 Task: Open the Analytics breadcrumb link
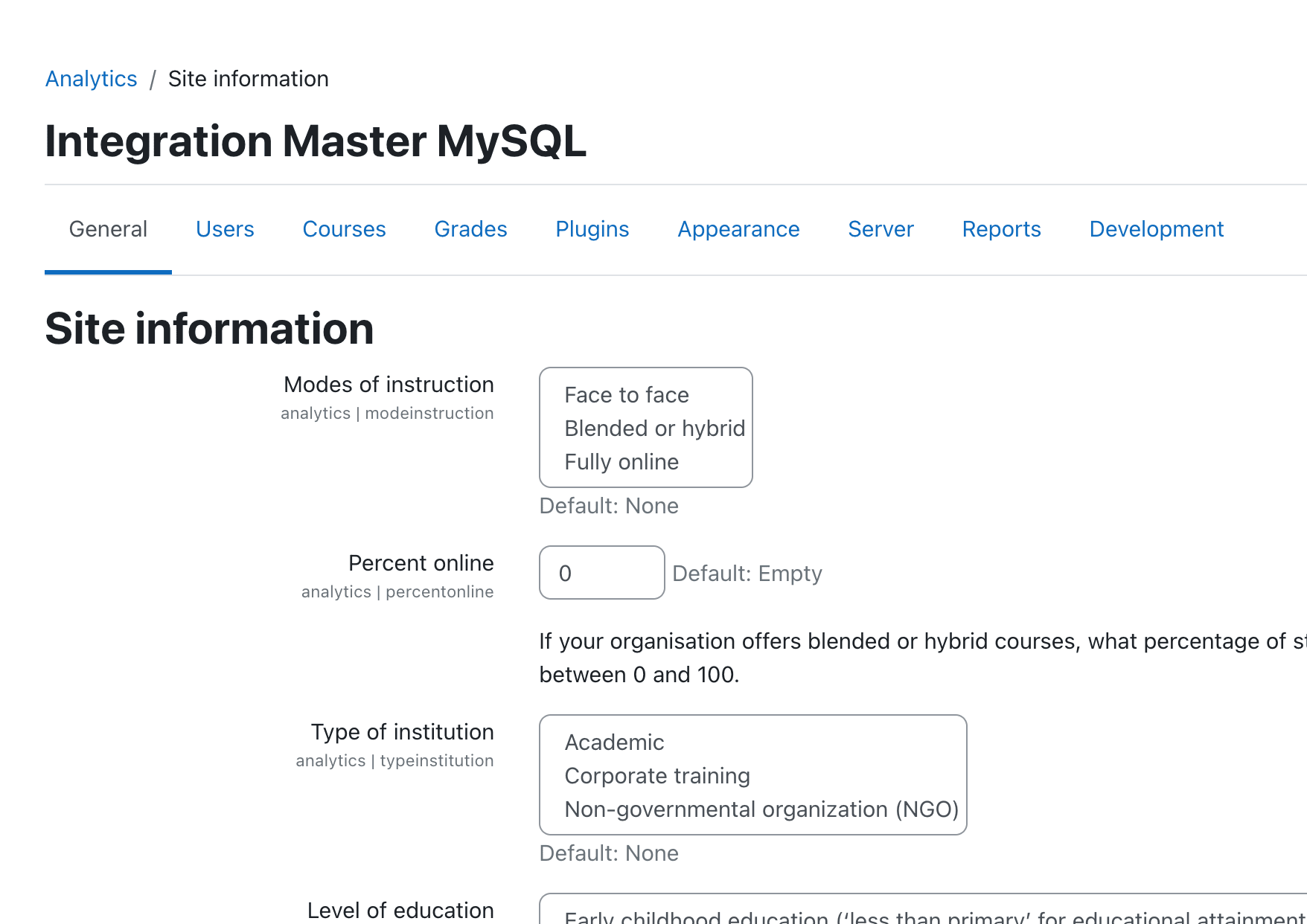[x=91, y=79]
